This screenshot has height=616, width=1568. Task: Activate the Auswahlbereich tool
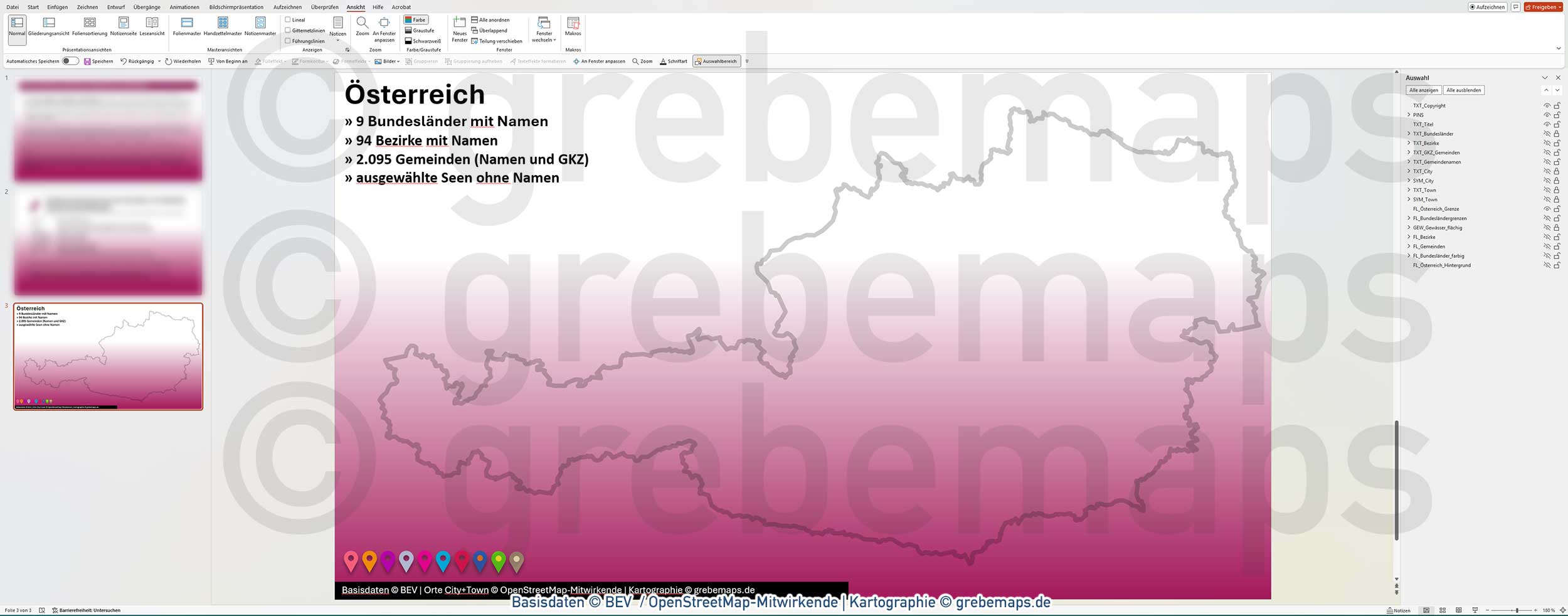tap(717, 61)
